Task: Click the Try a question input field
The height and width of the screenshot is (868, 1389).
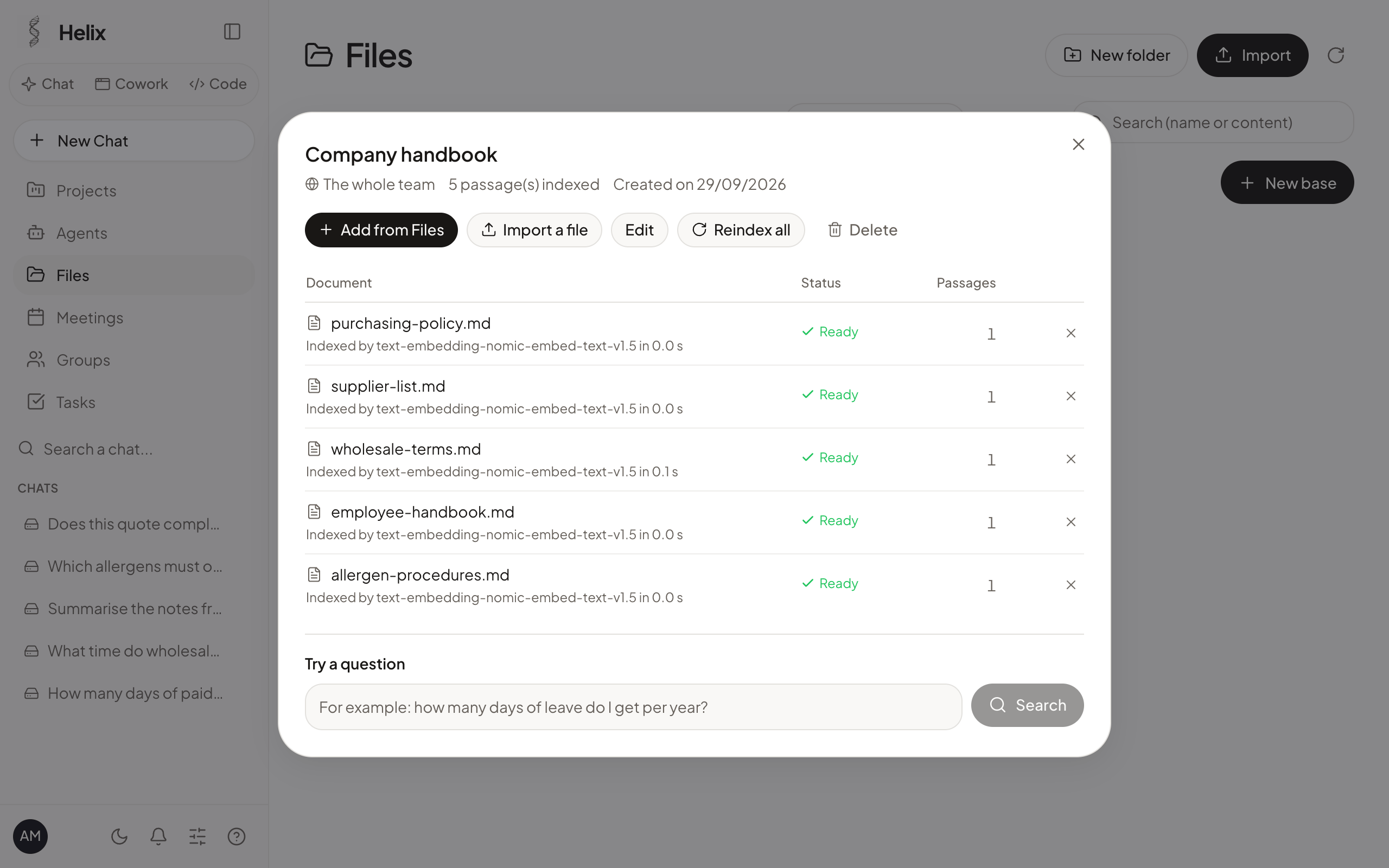Action: pyautogui.click(x=633, y=707)
